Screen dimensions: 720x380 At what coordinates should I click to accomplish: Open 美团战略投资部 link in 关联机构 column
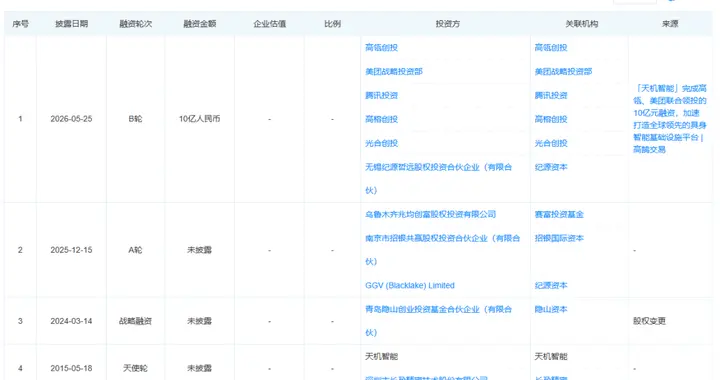(x=563, y=72)
